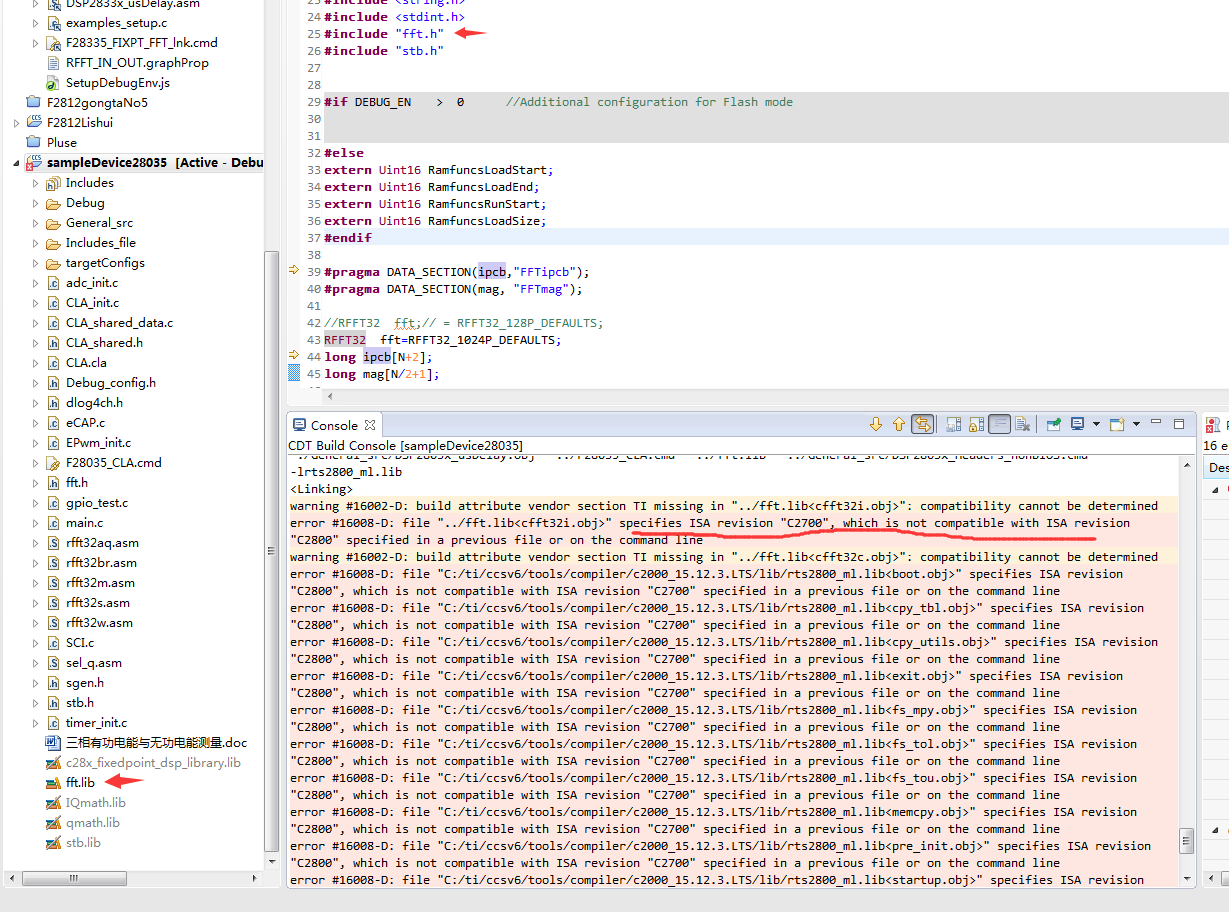Select eCAP.c file

click(84, 422)
